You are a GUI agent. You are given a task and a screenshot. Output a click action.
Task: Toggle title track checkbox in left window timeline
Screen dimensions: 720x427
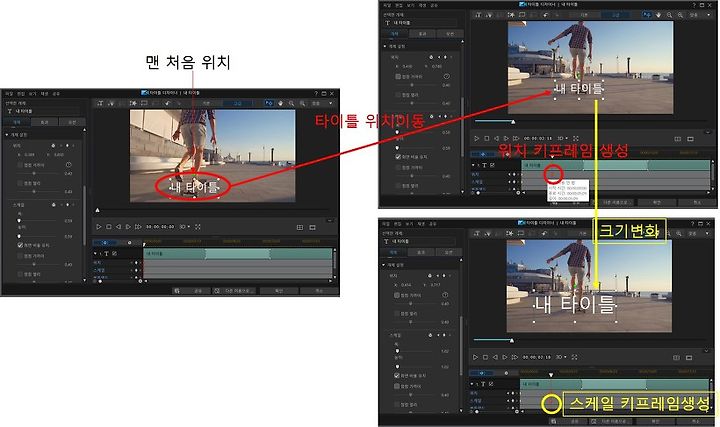coord(114,253)
